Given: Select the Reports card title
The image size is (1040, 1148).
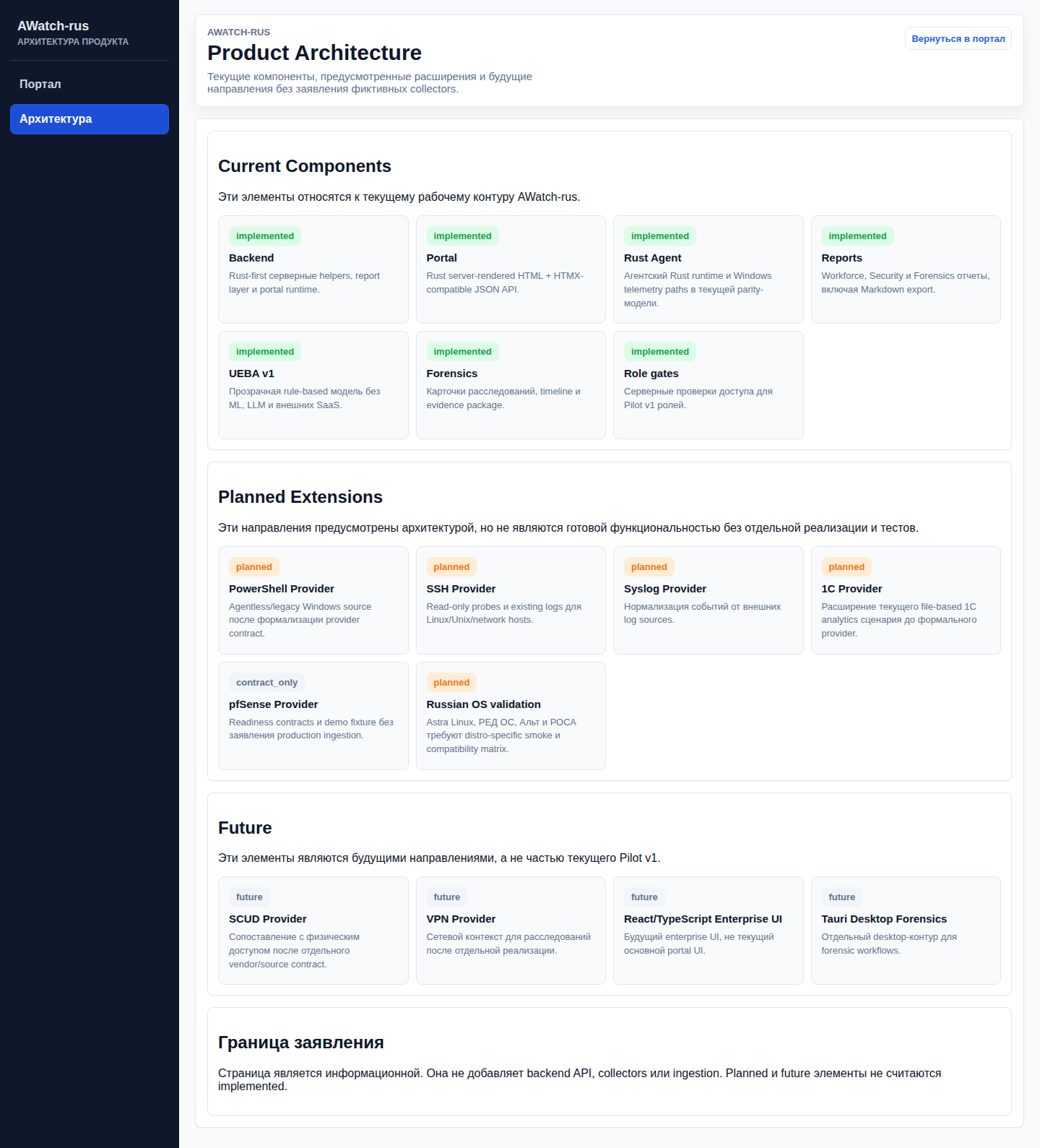Looking at the screenshot, I should coord(841,258).
